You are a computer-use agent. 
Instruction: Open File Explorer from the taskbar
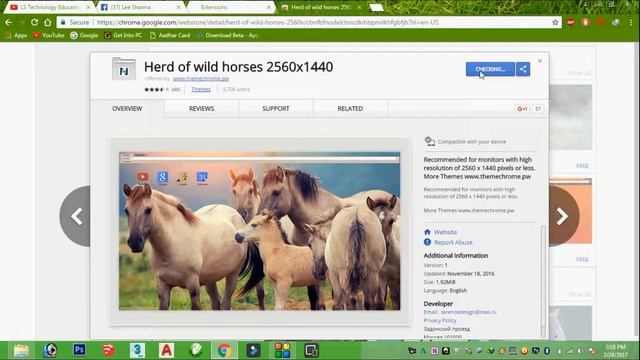click(x=21, y=350)
